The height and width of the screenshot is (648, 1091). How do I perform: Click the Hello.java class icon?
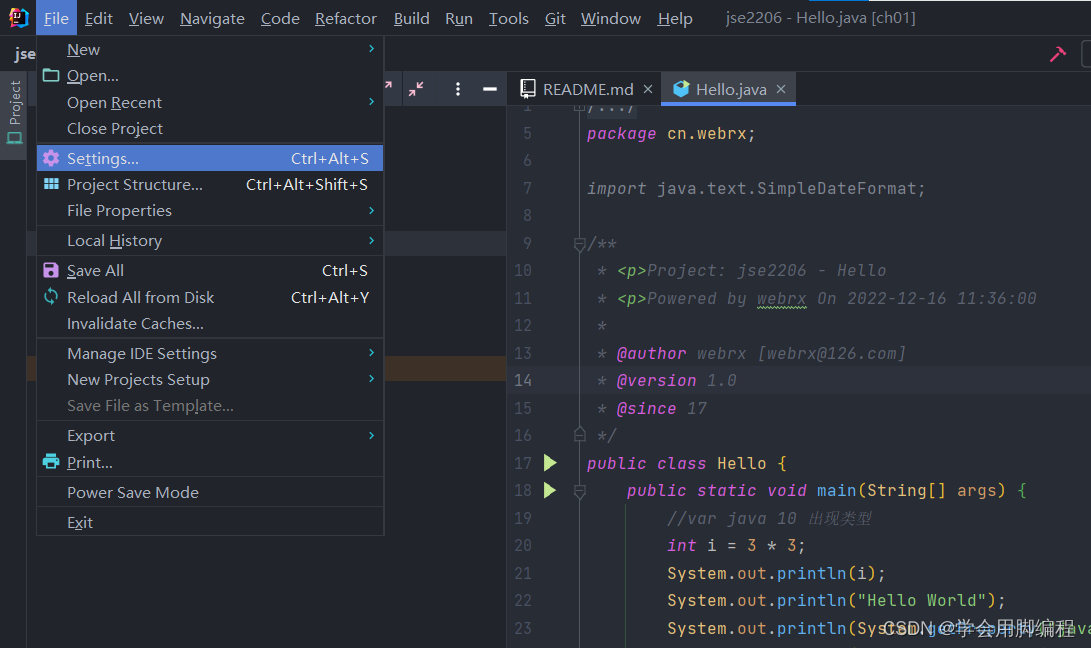[681, 88]
